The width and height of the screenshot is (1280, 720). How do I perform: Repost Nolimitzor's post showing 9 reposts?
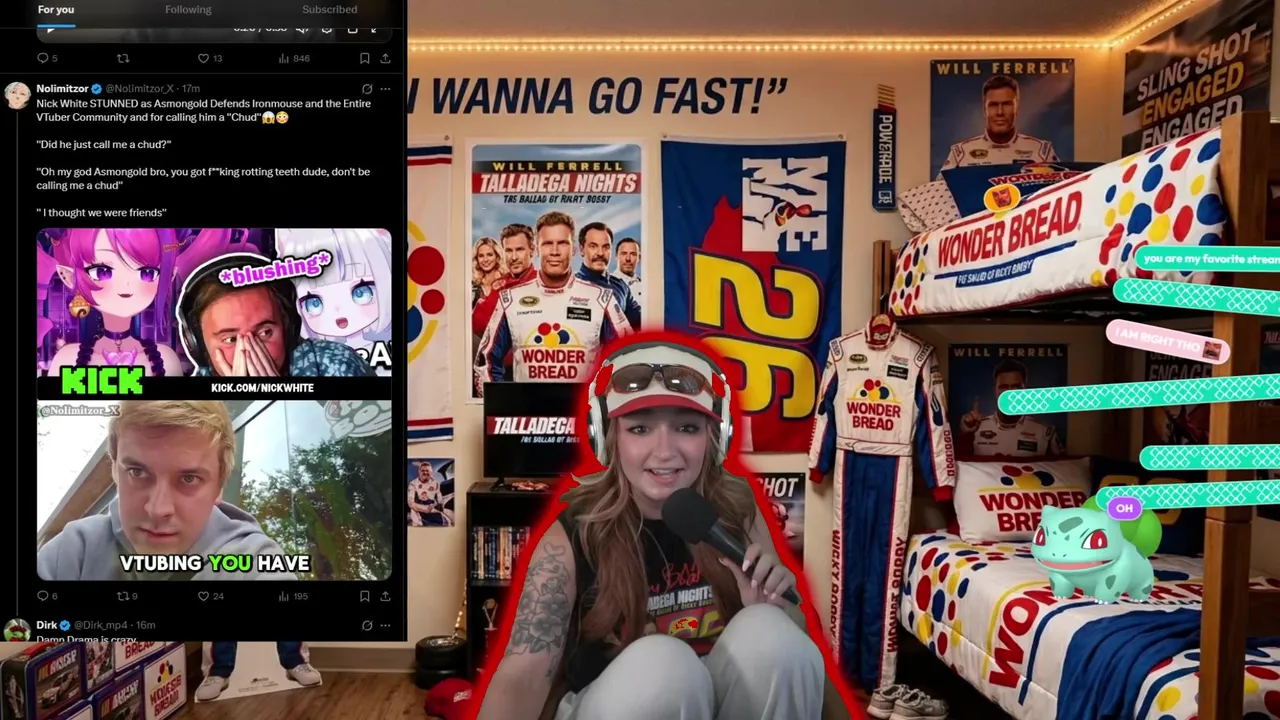(127, 596)
